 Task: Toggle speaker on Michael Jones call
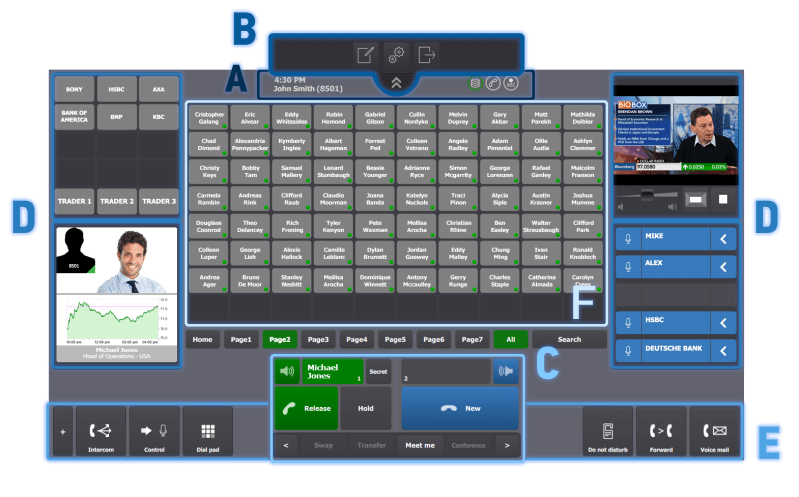coord(287,372)
